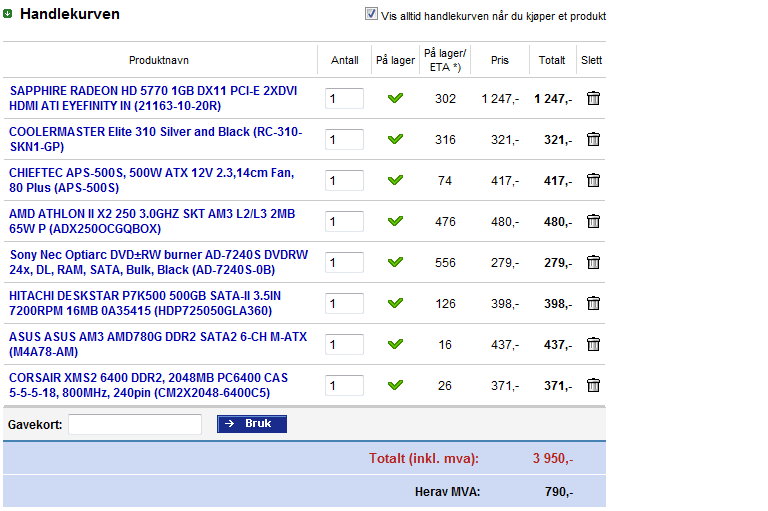Click the Produktnavn column header

pos(159,60)
